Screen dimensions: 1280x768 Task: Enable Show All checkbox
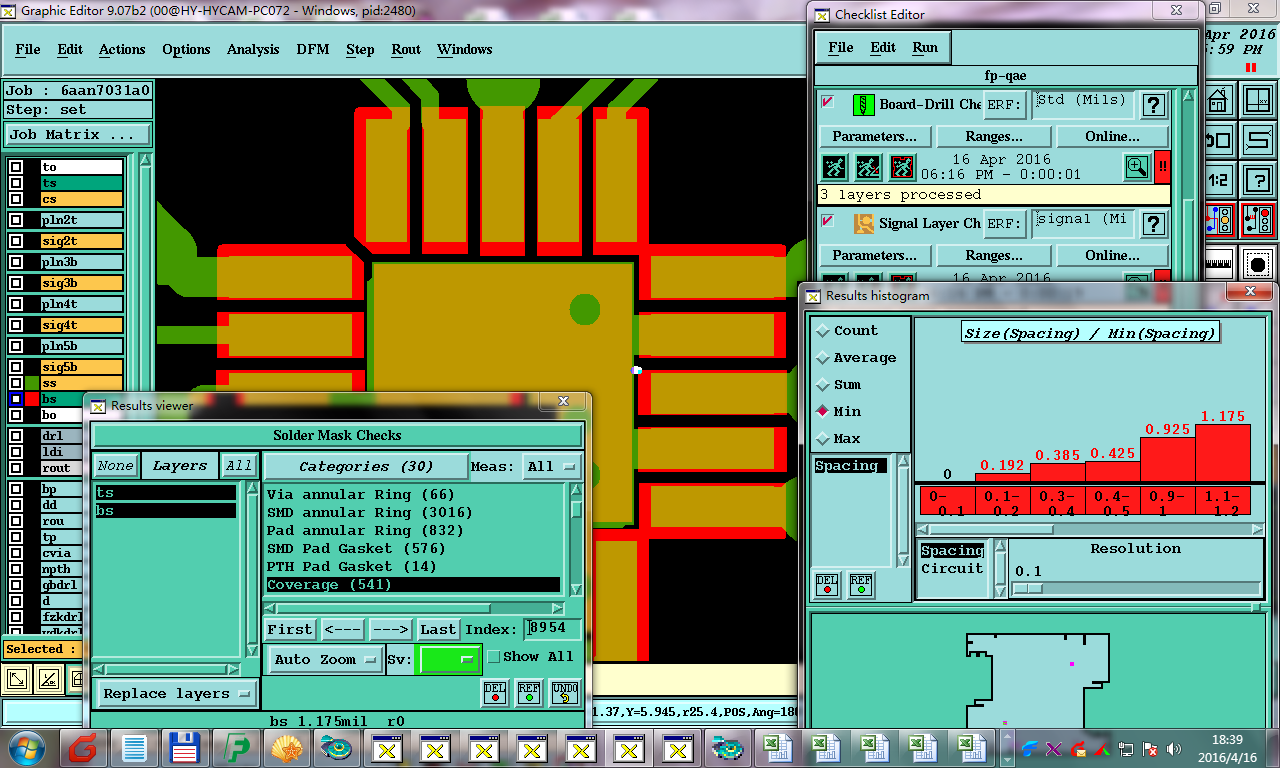coord(493,657)
